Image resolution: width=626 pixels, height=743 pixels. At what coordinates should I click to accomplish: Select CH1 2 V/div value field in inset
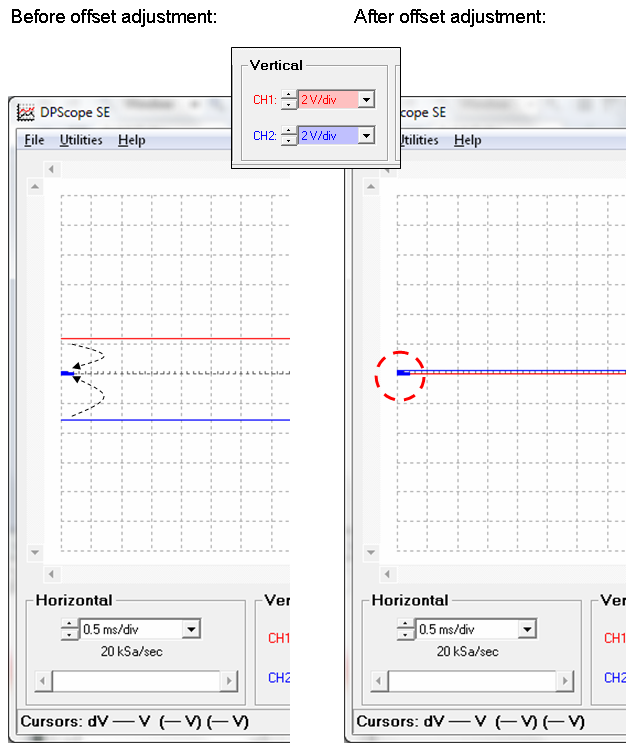[328, 100]
